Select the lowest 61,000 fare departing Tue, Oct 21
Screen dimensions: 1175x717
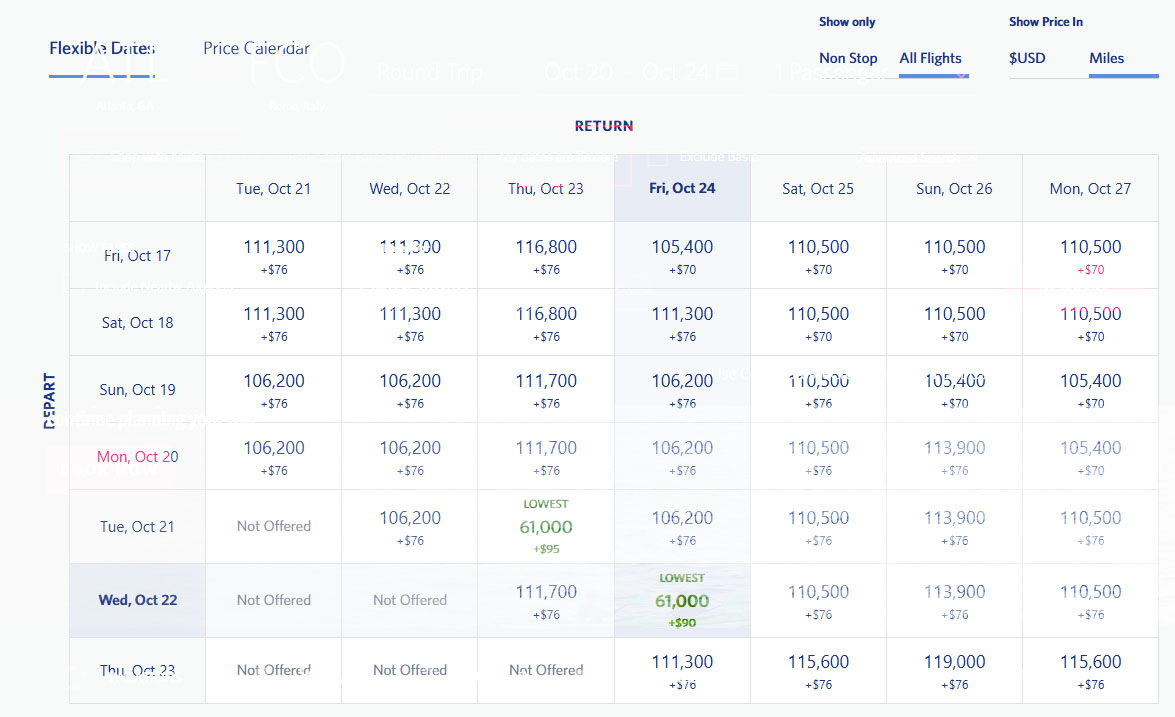546,527
